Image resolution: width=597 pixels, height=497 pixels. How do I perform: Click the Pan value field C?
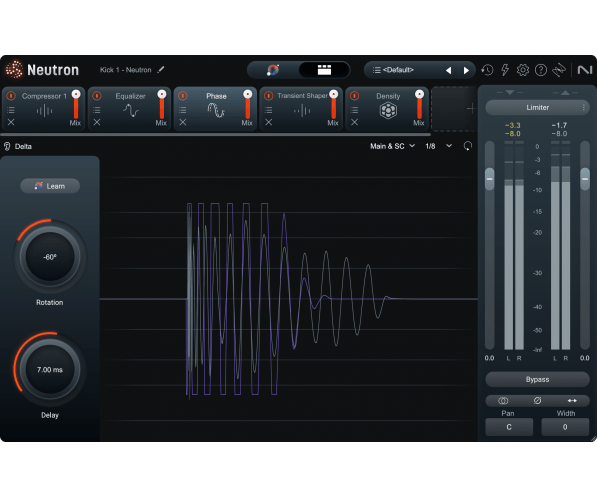click(509, 427)
